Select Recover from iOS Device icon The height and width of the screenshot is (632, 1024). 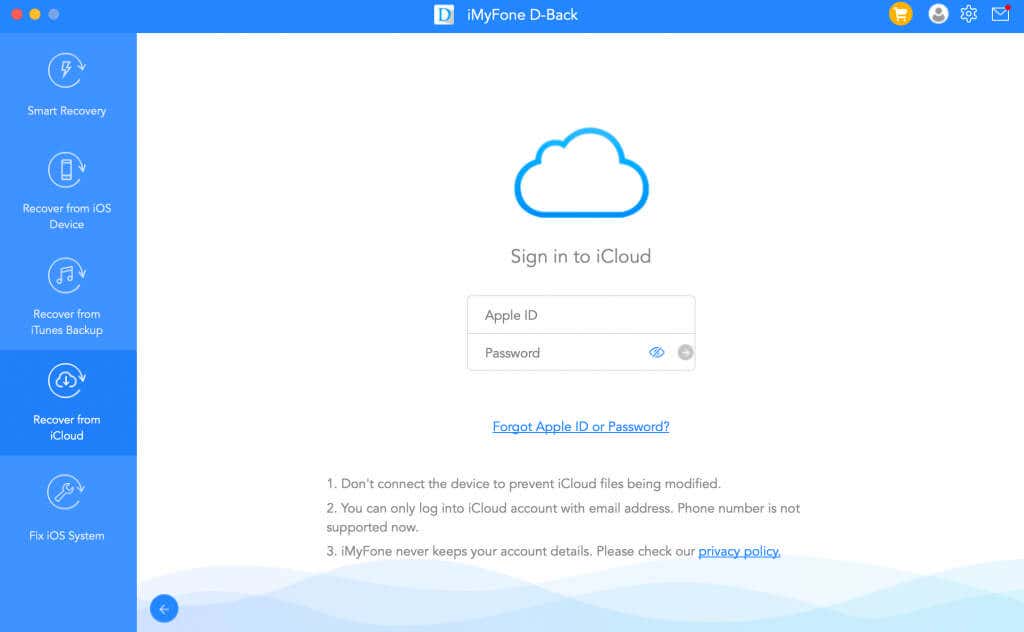coord(66,170)
